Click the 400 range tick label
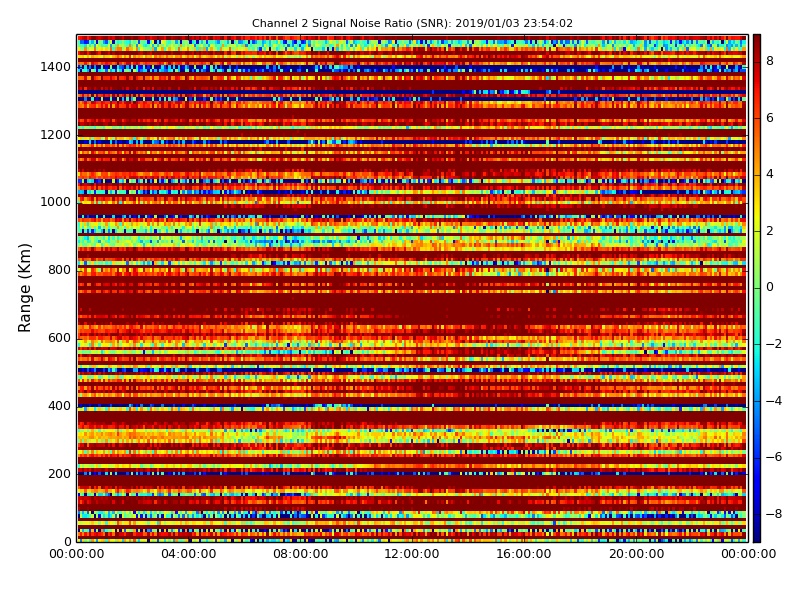Viewport: 800px width, 600px height. [59, 406]
